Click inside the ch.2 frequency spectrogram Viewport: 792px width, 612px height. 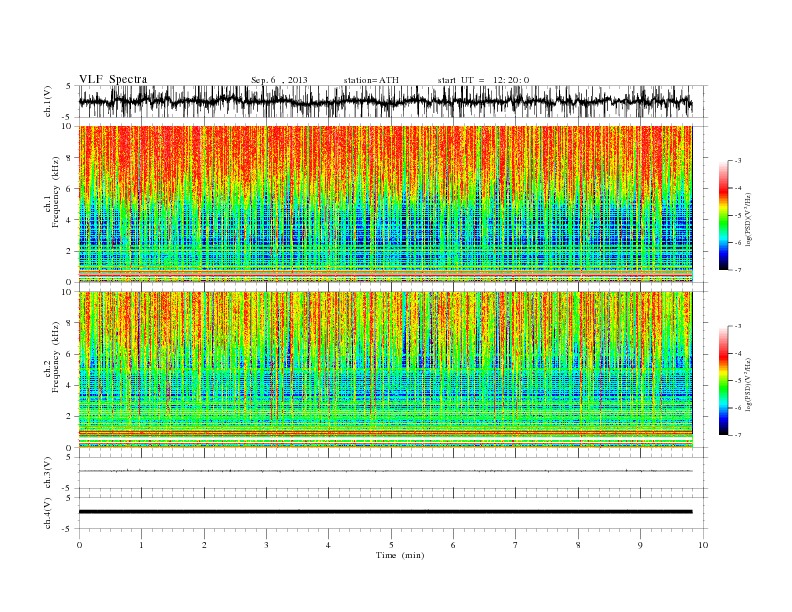(385, 370)
